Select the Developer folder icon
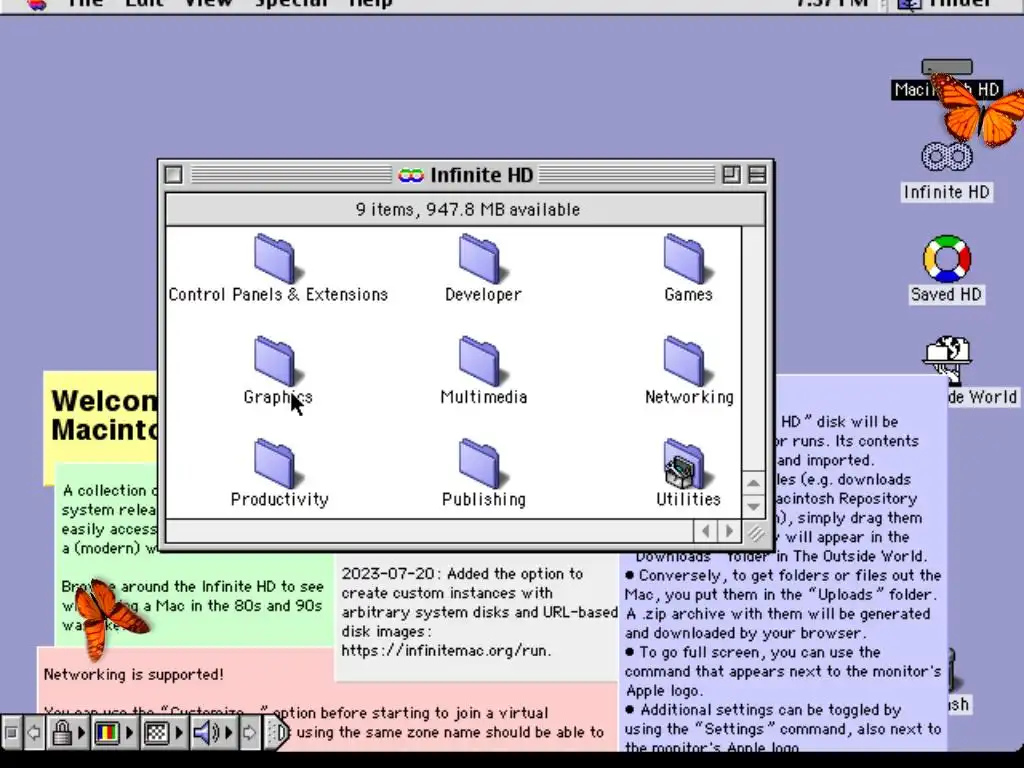Image resolution: width=1024 pixels, height=768 pixels. point(479,259)
